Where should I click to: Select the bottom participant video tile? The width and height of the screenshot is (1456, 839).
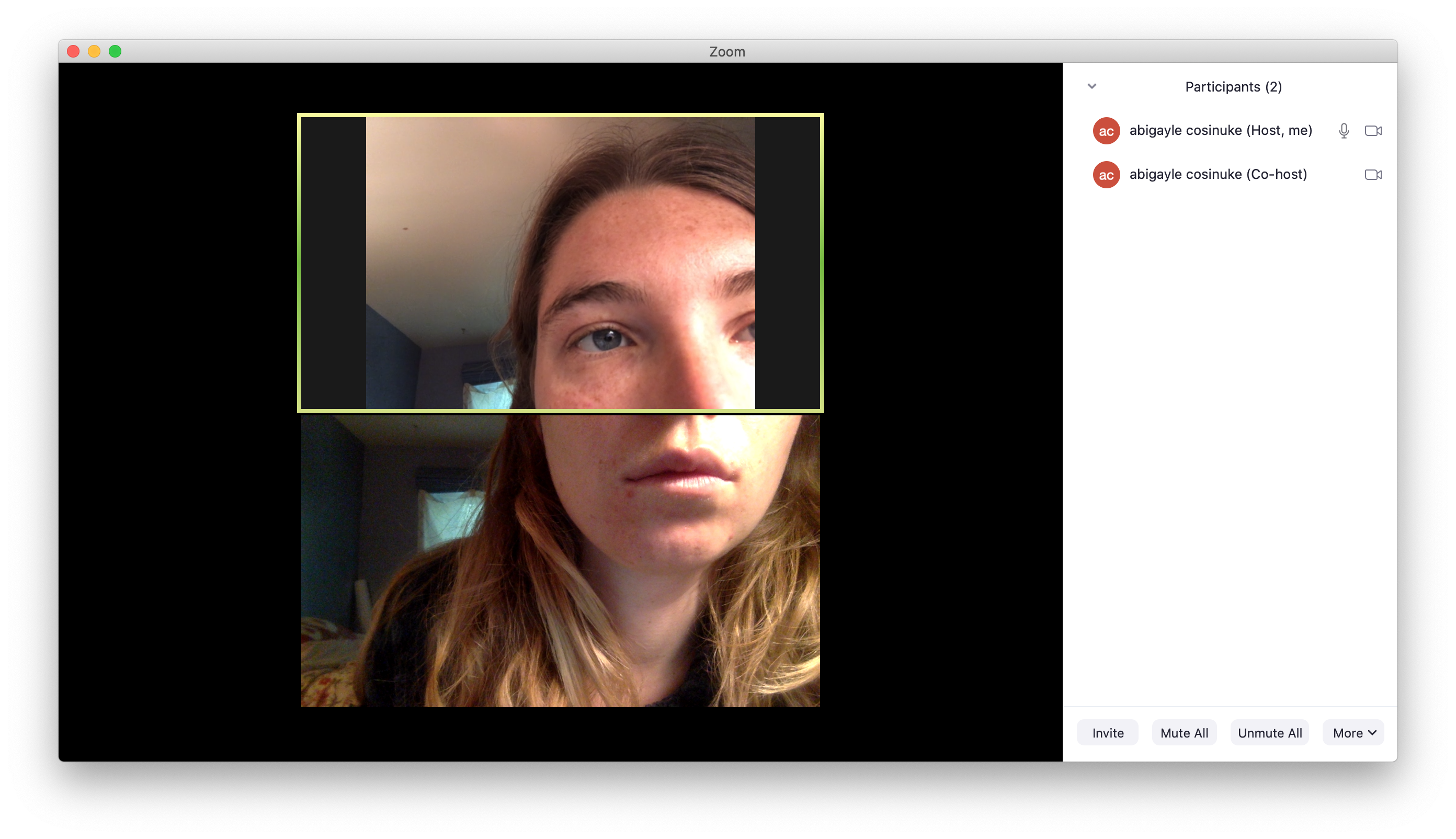(560, 561)
